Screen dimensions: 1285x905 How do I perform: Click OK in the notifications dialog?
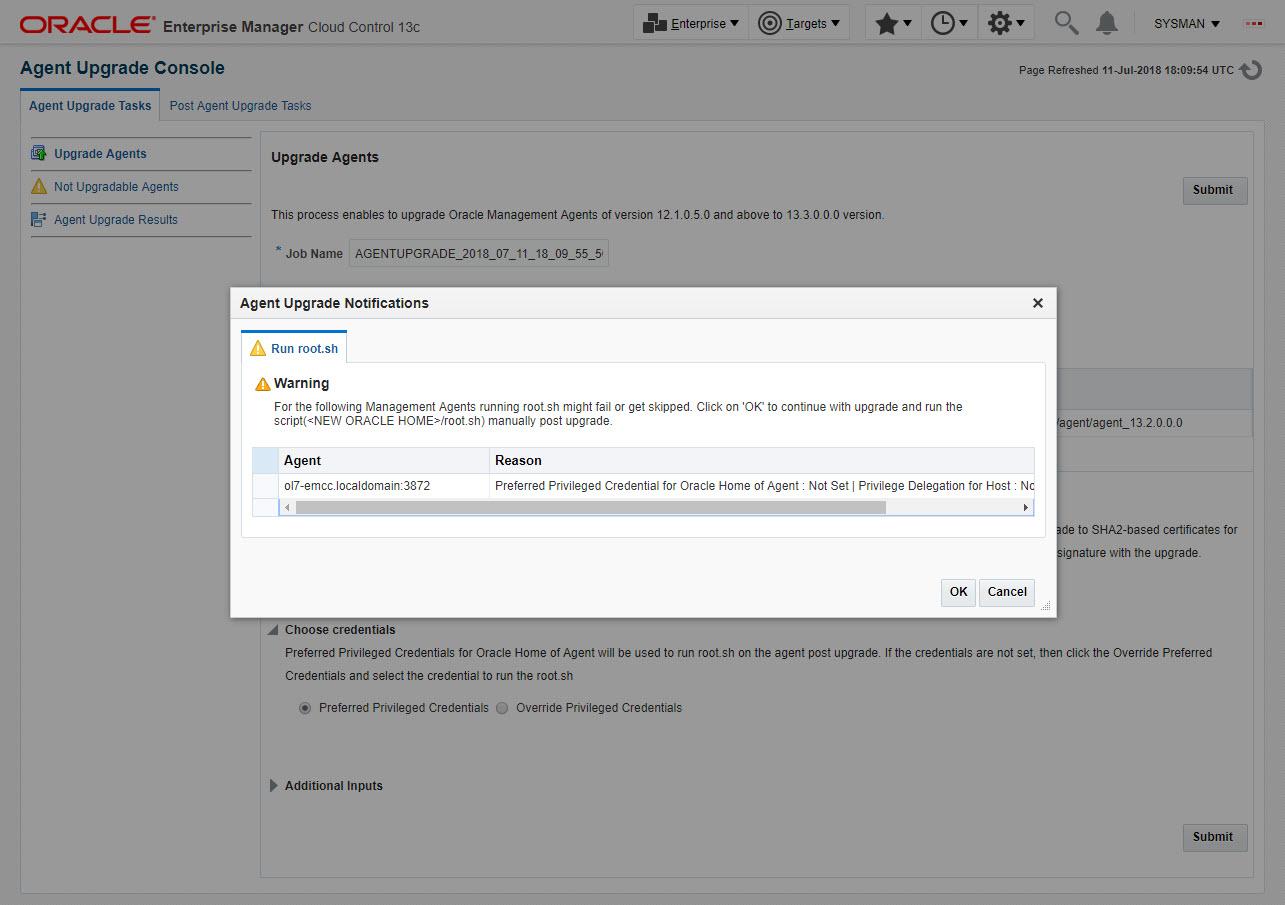[x=958, y=592]
